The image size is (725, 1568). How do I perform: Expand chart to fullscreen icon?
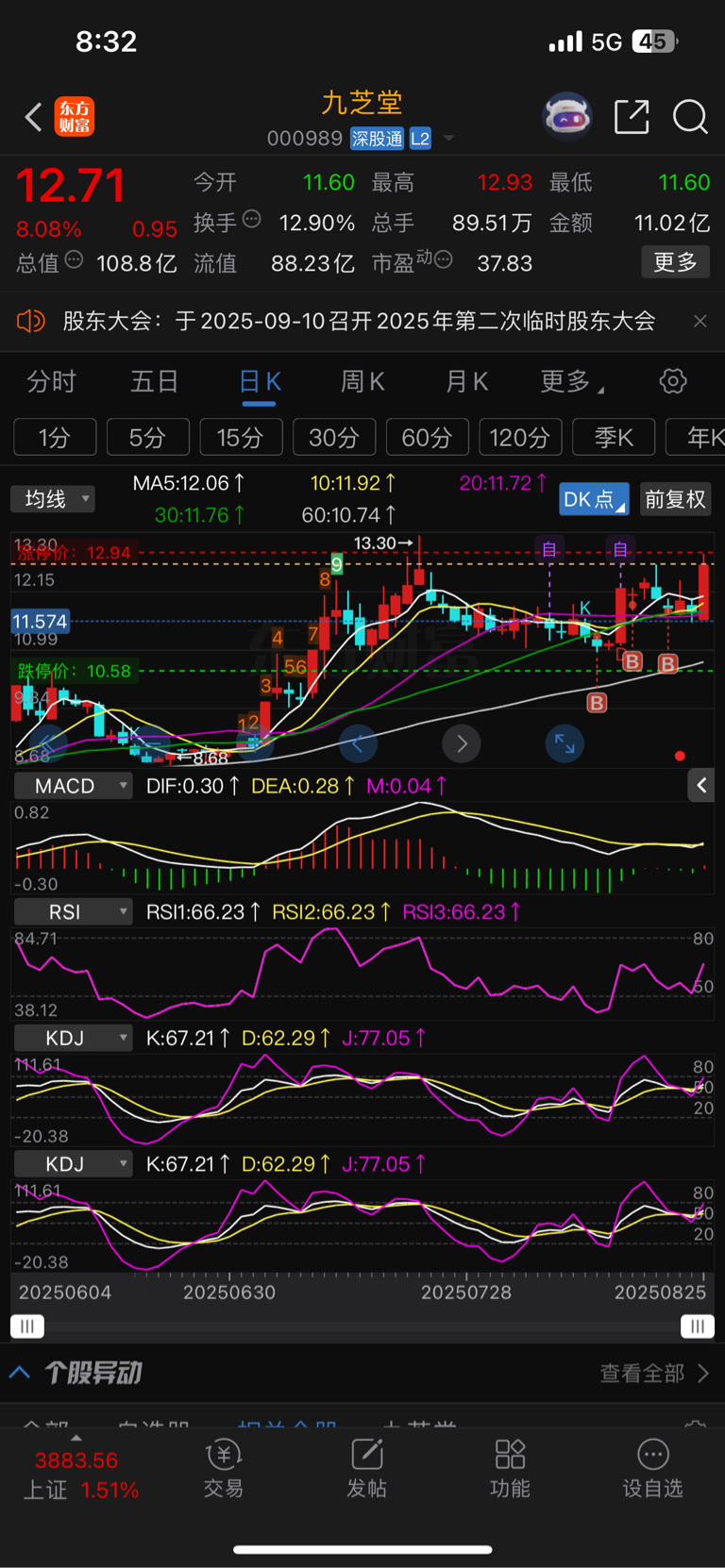coord(565,744)
